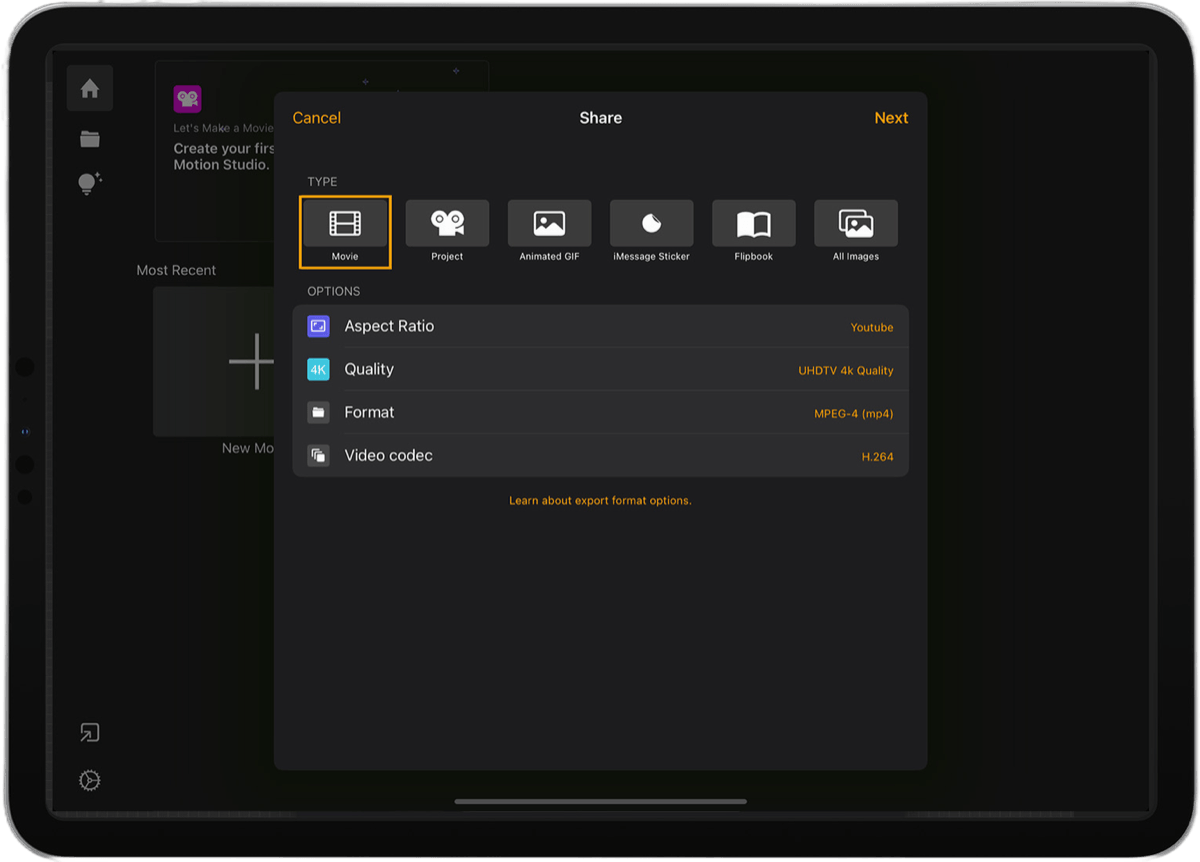
Task: Click the export arrow icon in the sidebar
Action: 89,732
